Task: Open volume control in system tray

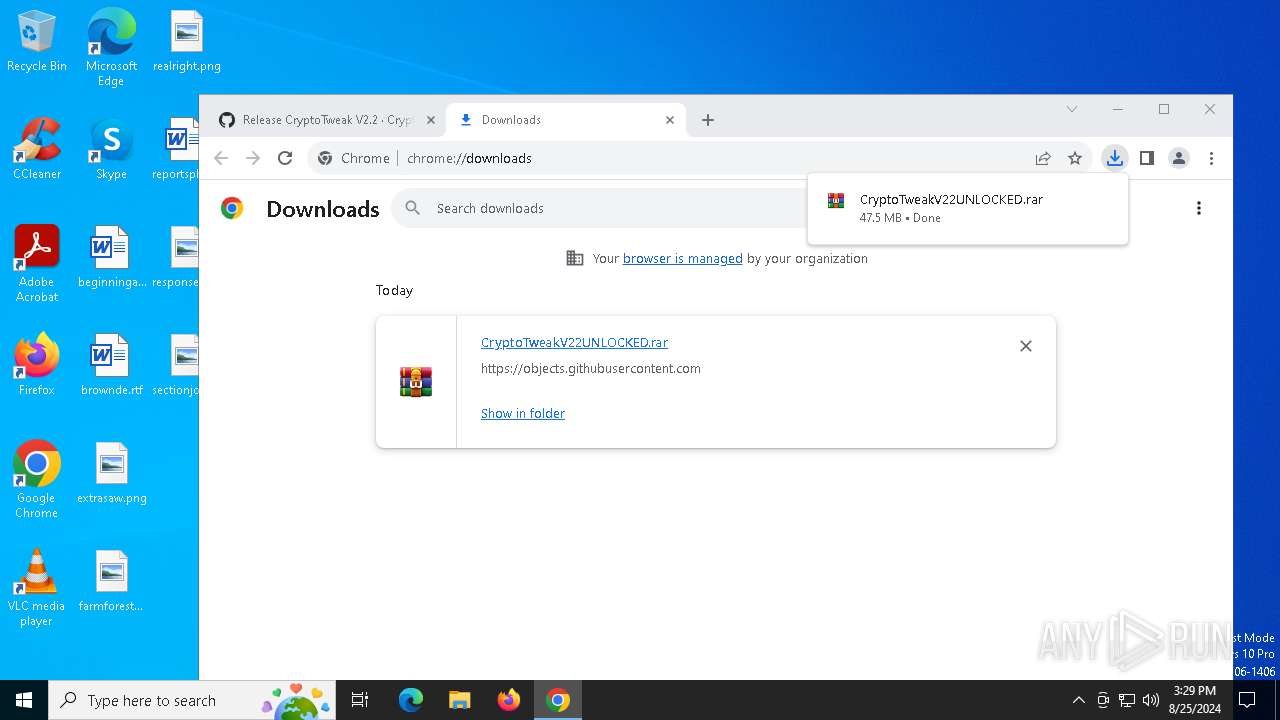Action: pyautogui.click(x=1151, y=700)
